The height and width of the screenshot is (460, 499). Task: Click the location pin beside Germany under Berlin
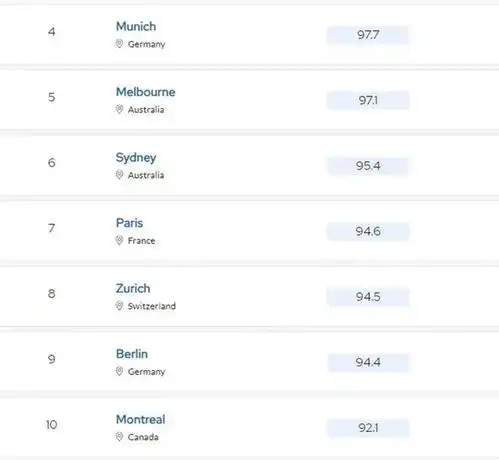pyautogui.click(x=119, y=371)
